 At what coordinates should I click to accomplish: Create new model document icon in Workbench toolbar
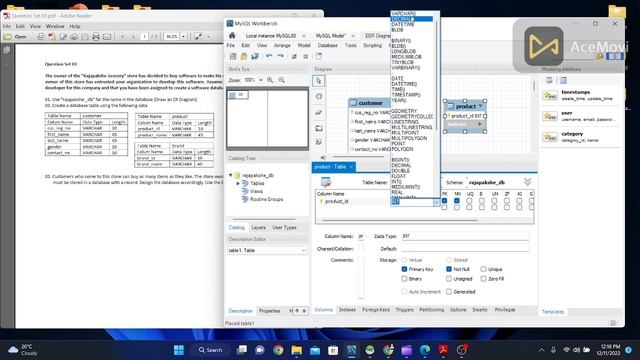pyautogui.click(x=233, y=56)
